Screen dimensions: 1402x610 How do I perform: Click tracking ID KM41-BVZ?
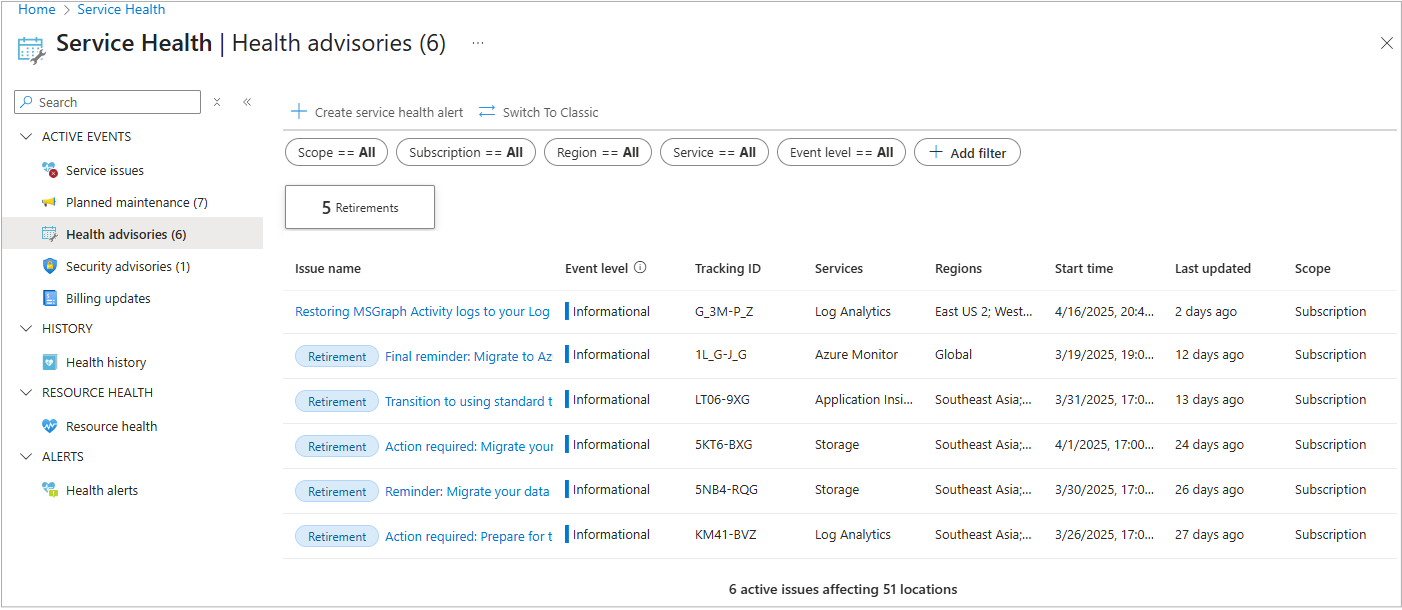coord(726,534)
